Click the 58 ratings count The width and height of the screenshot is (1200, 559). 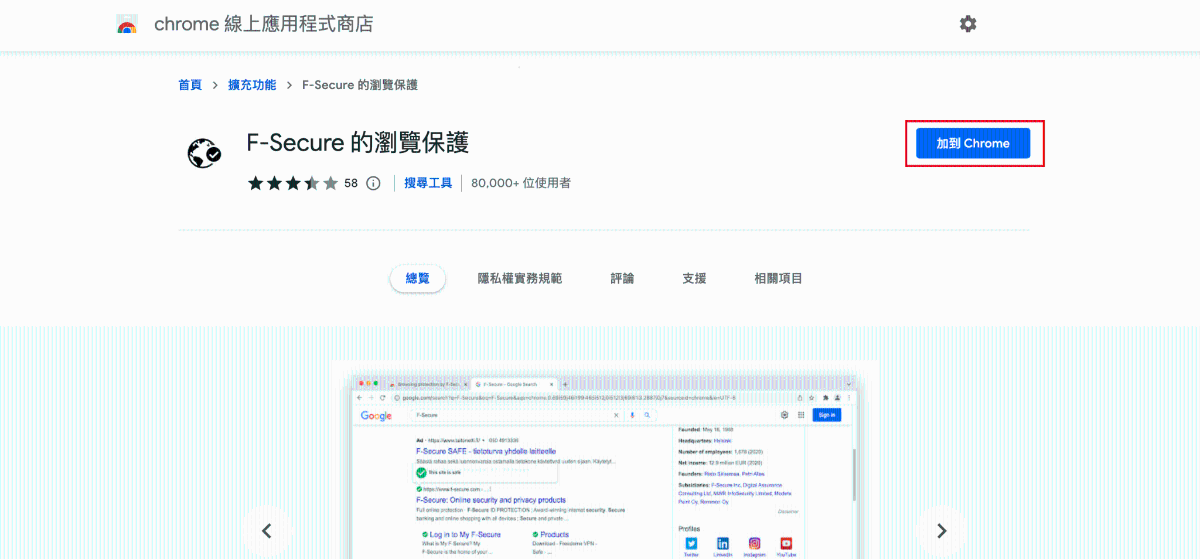click(x=351, y=183)
